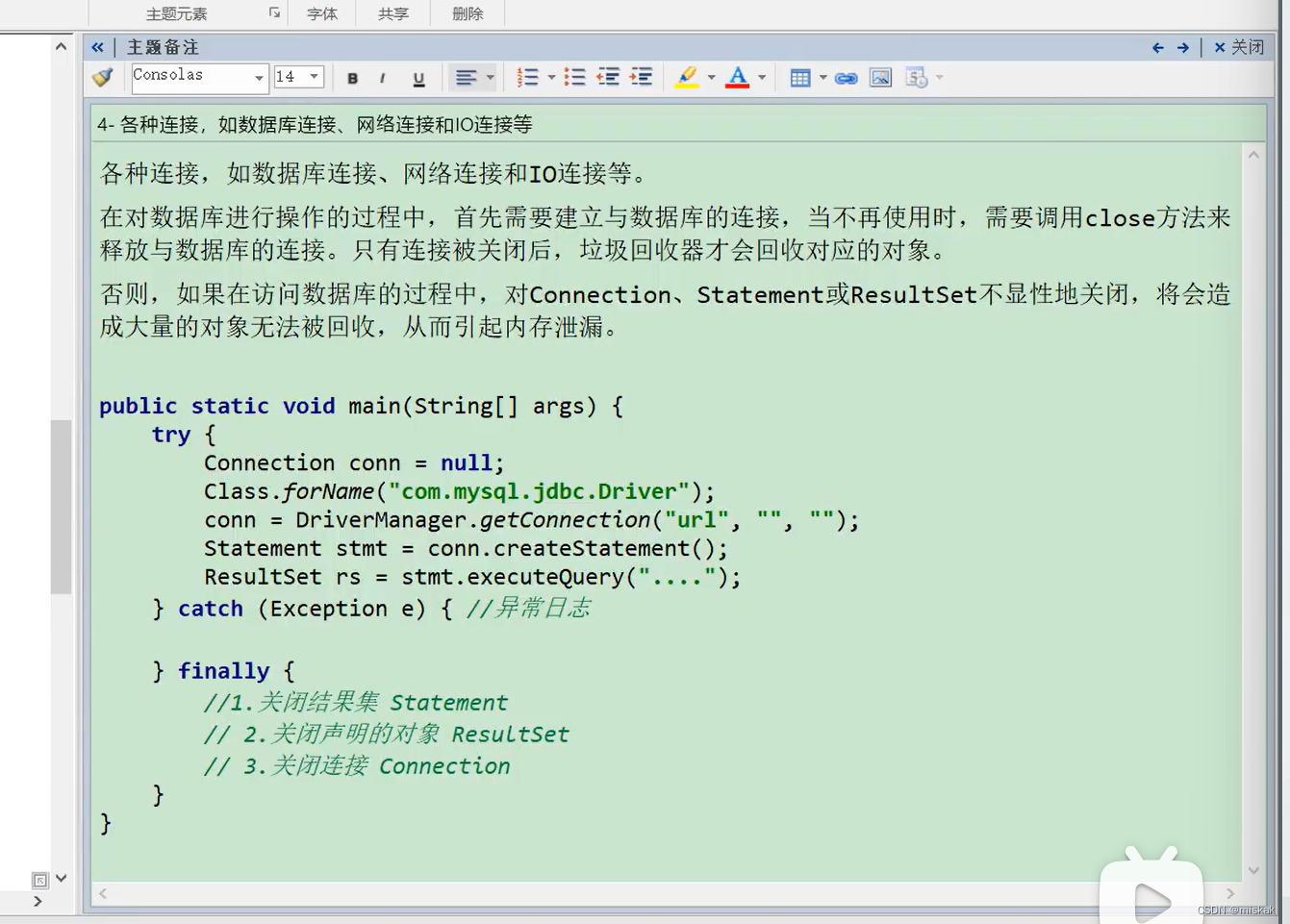Close the topic notes panel

[1239, 47]
